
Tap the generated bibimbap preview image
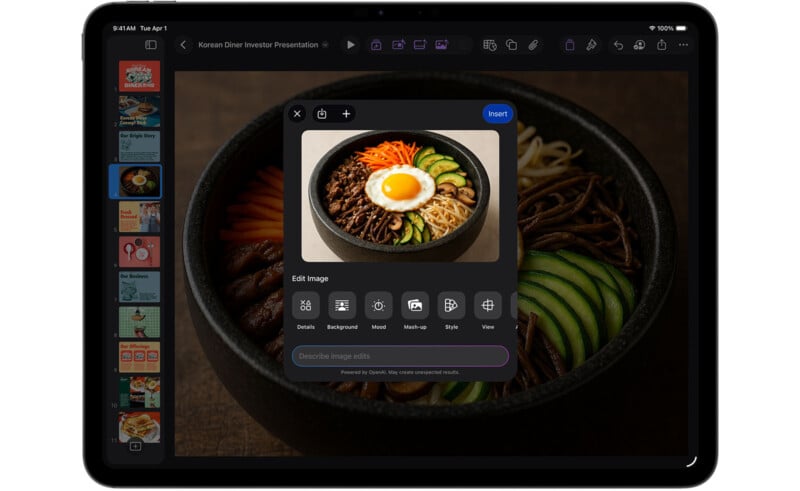pos(400,196)
